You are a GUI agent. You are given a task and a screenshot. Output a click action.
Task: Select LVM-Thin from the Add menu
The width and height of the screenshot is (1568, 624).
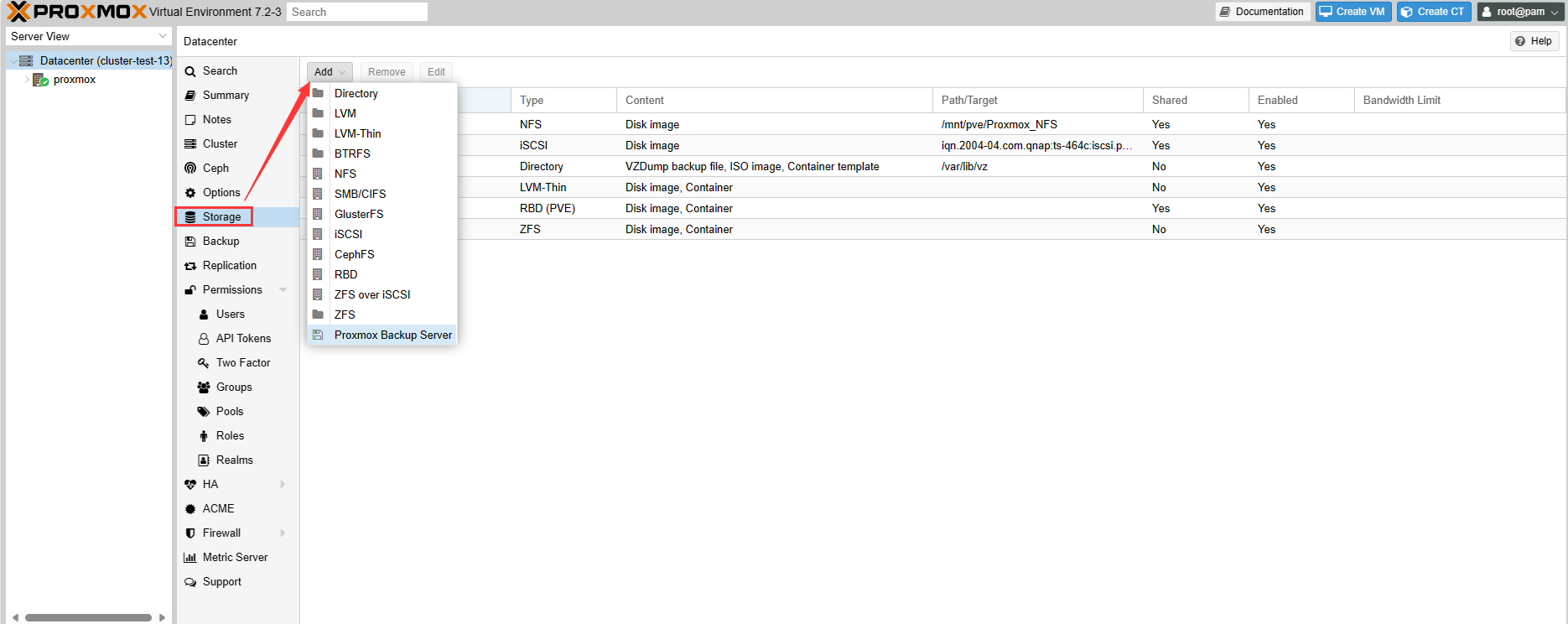point(382,133)
